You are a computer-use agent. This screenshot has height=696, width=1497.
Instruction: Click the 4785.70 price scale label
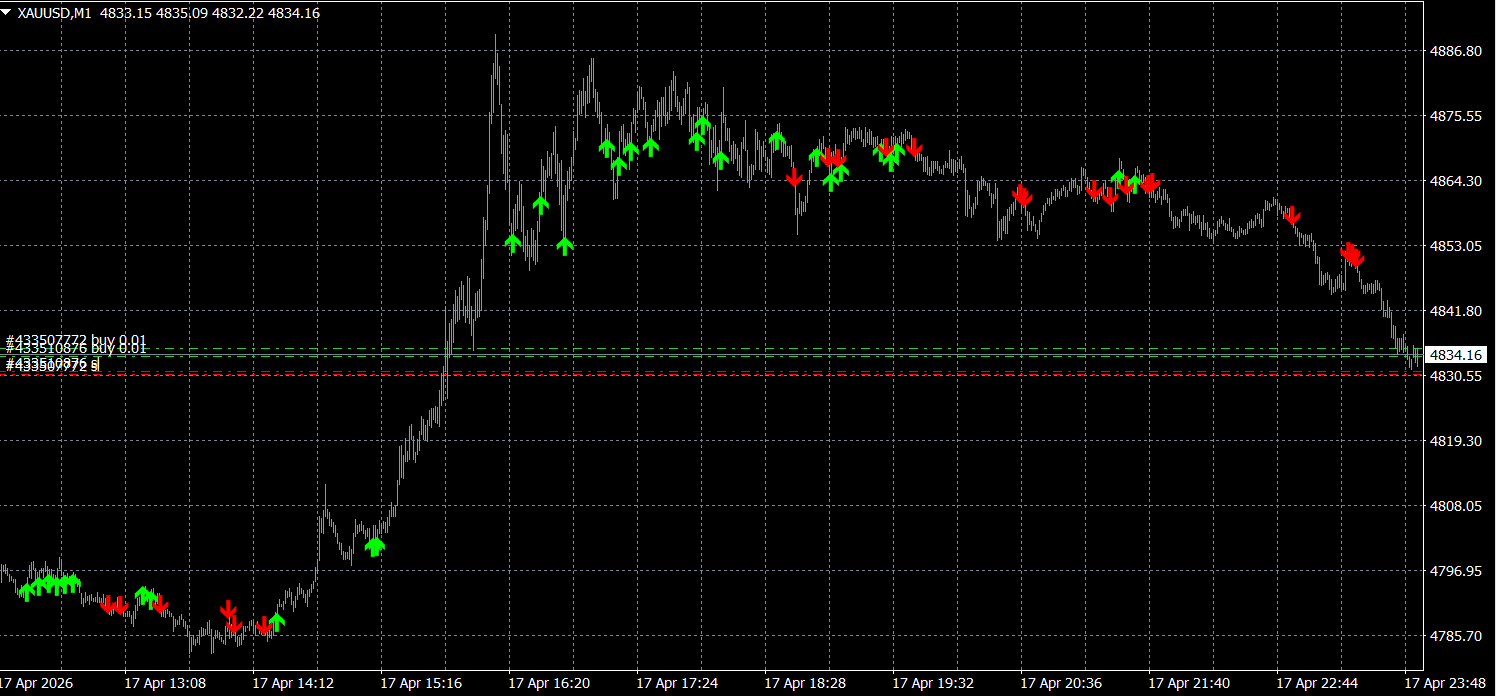[x=1455, y=636]
